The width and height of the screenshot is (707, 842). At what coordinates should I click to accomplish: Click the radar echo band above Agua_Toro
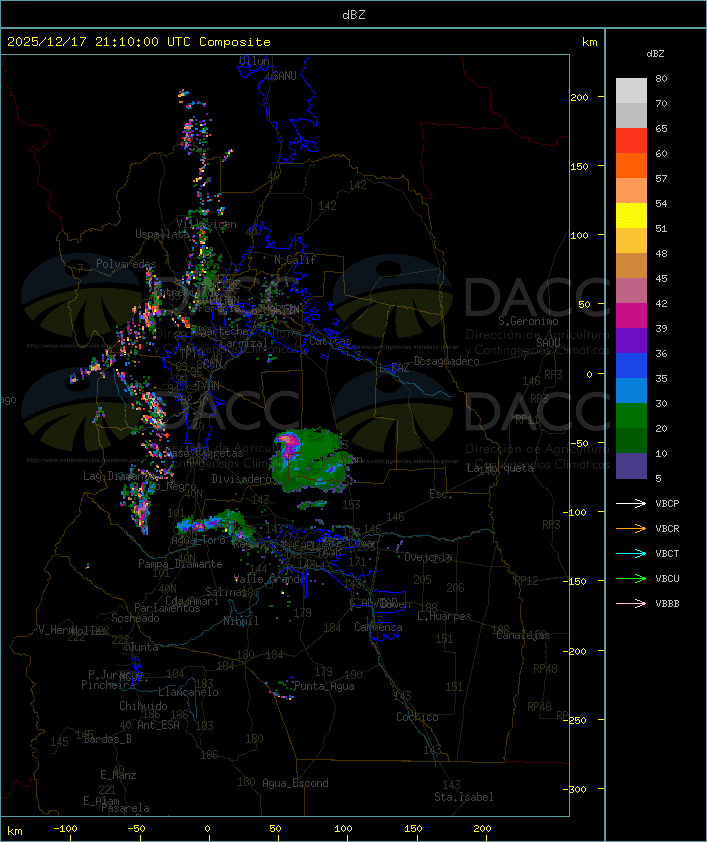[215, 522]
